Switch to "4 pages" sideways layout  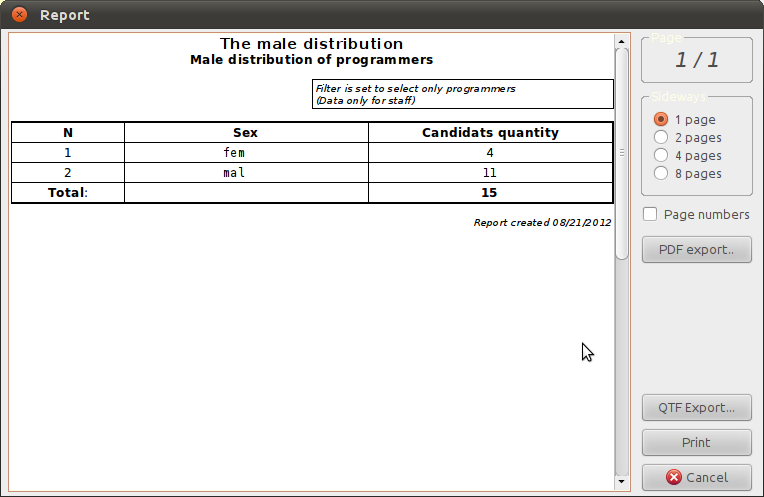(661, 156)
